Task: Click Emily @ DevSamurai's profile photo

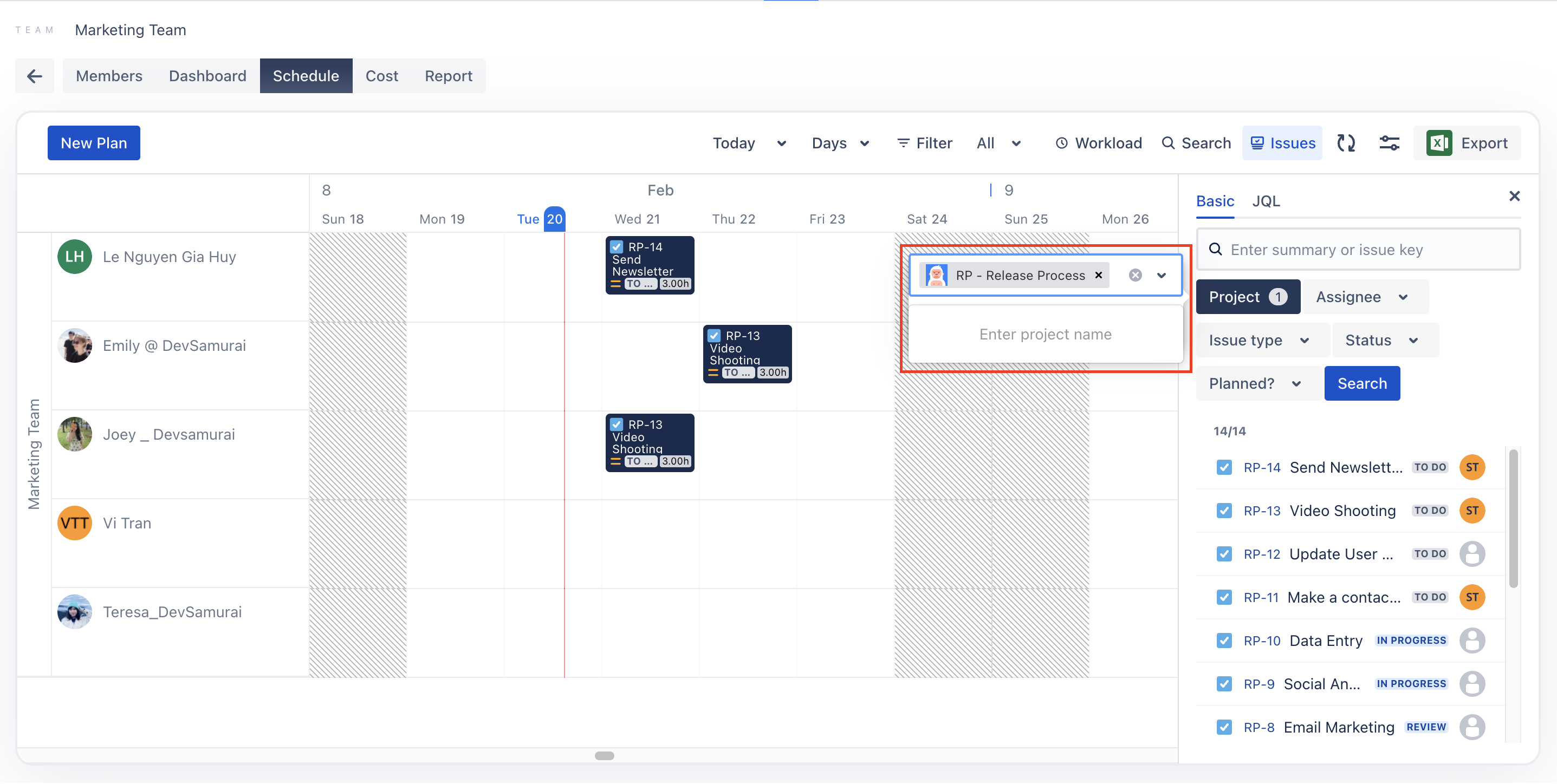Action: click(x=75, y=345)
